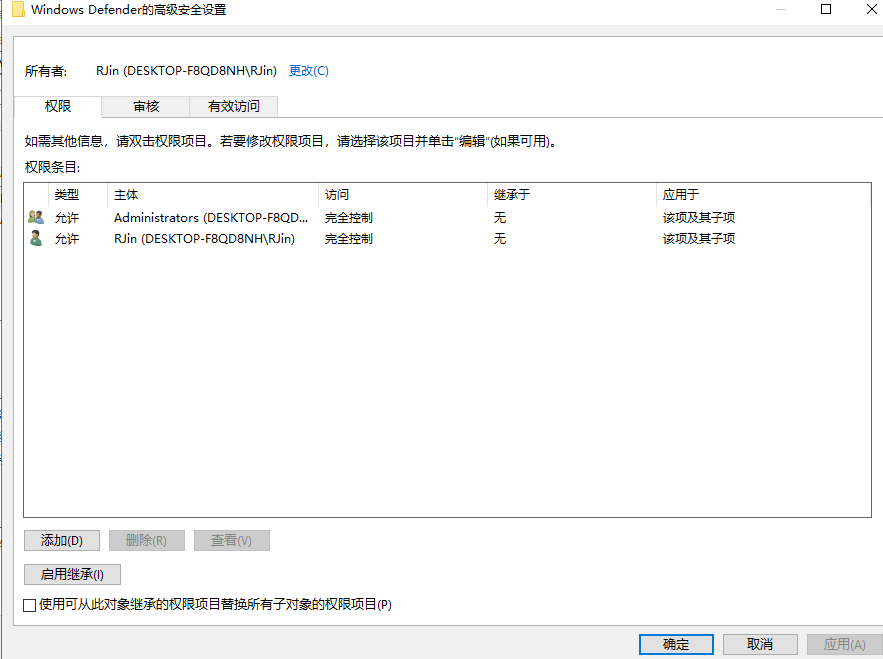Image resolution: width=883 pixels, height=659 pixels.
Task: Select the Administrators group icon in the list
Action: [x=36, y=217]
